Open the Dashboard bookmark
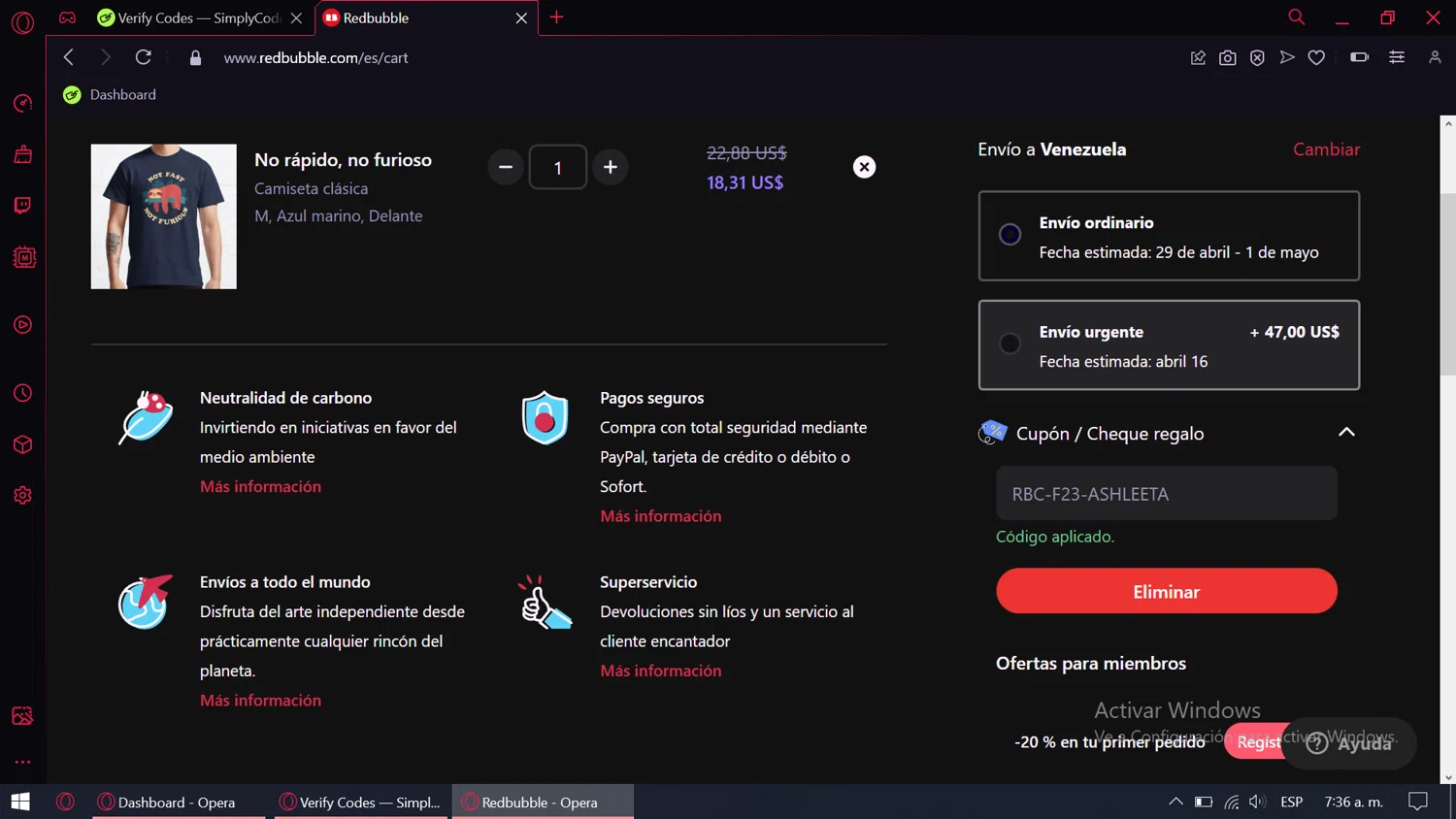 point(110,94)
